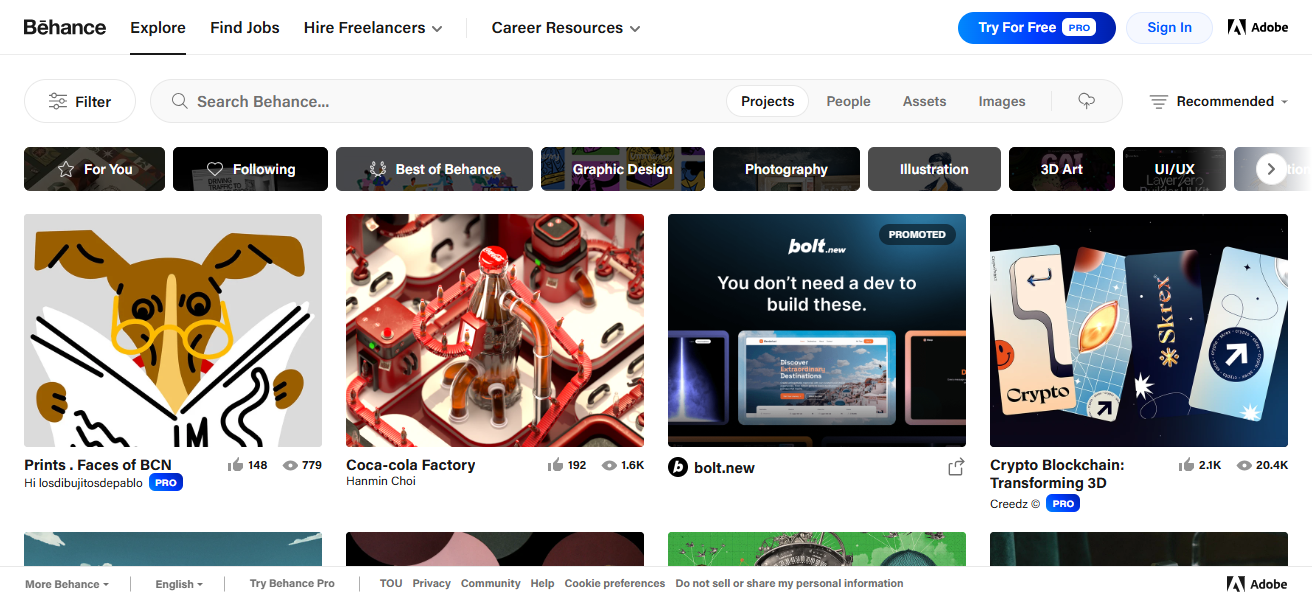Image resolution: width=1312 pixels, height=599 pixels.
Task: Click the Adobe logo in footer
Action: pyautogui.click(x=1257, y=584)
